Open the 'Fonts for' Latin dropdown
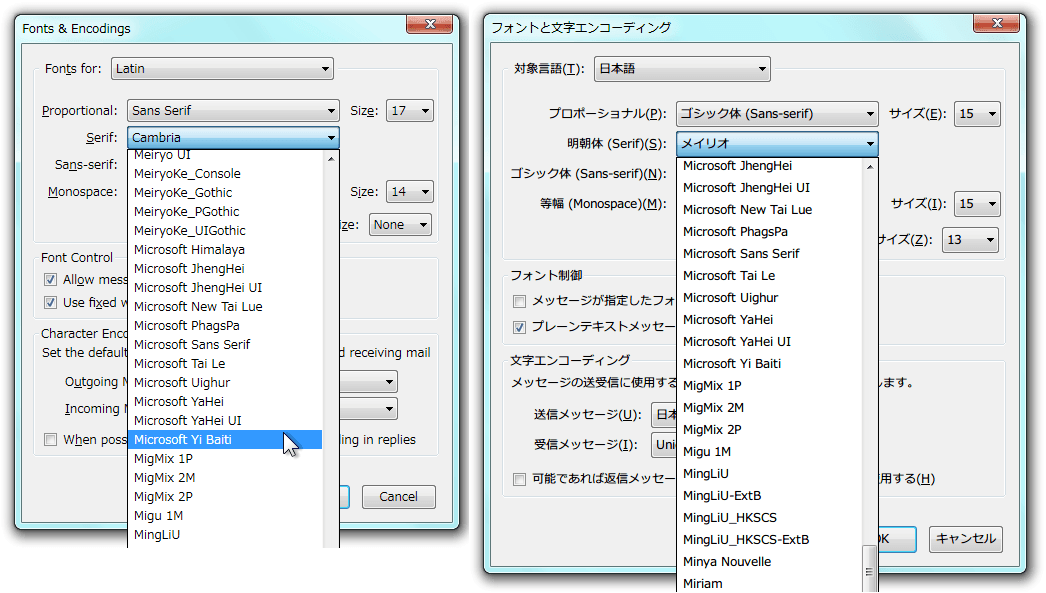Viewport: 1046px width, 593px height. tap(222, 69)
